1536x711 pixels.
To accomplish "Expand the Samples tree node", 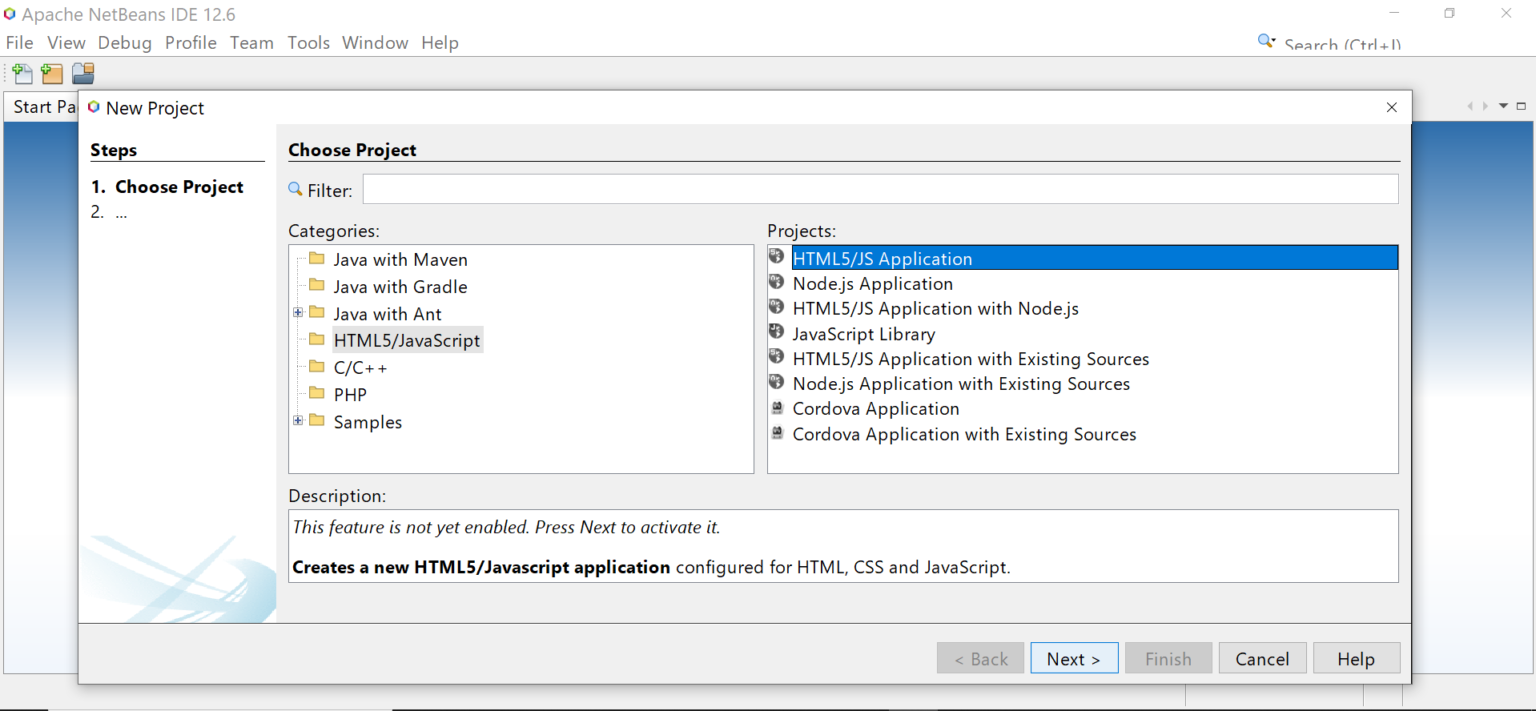I will click(x=297, y=420).
